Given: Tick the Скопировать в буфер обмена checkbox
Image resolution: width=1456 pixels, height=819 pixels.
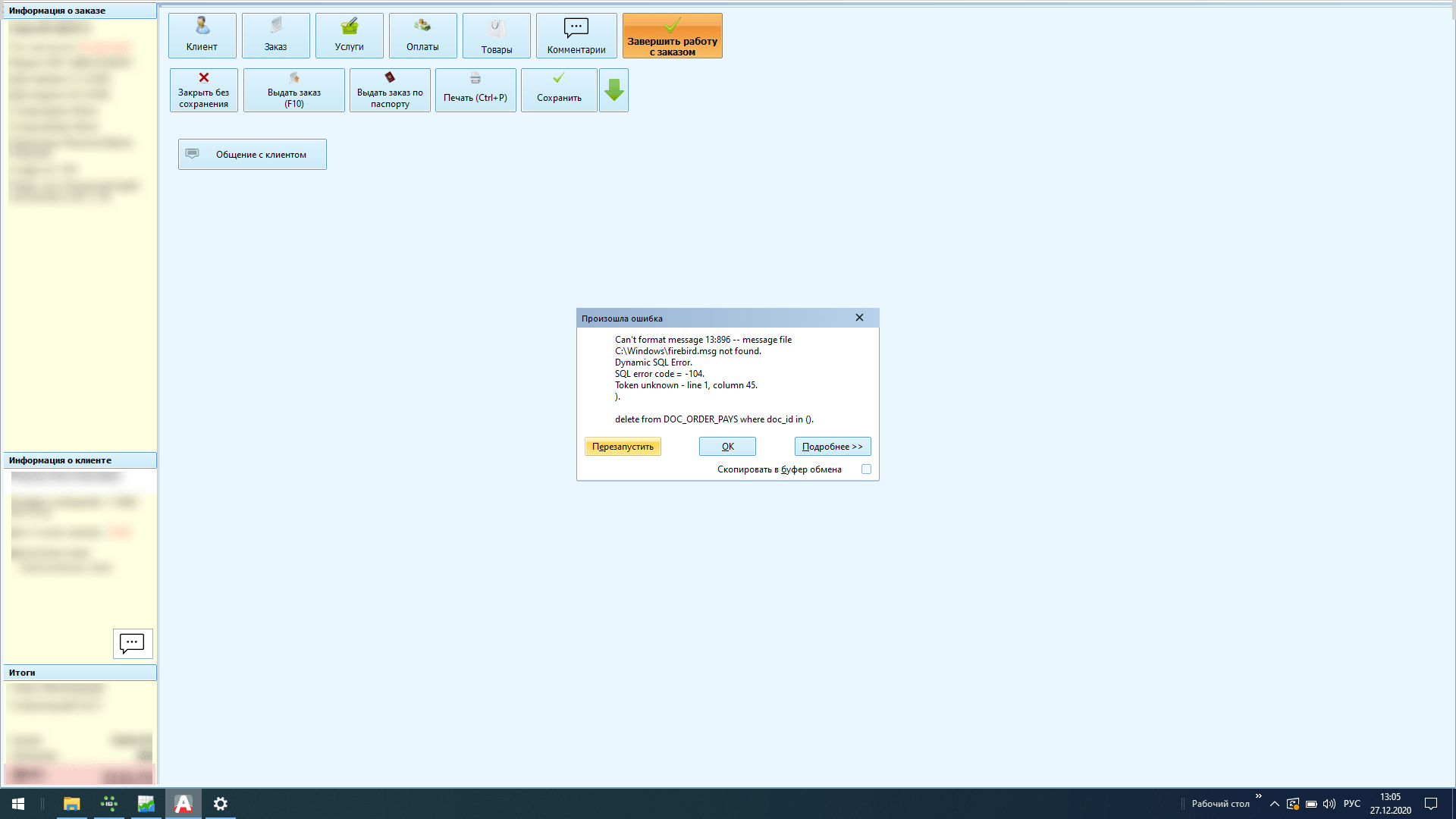Looking at the screenshot, I should point(866,469).
